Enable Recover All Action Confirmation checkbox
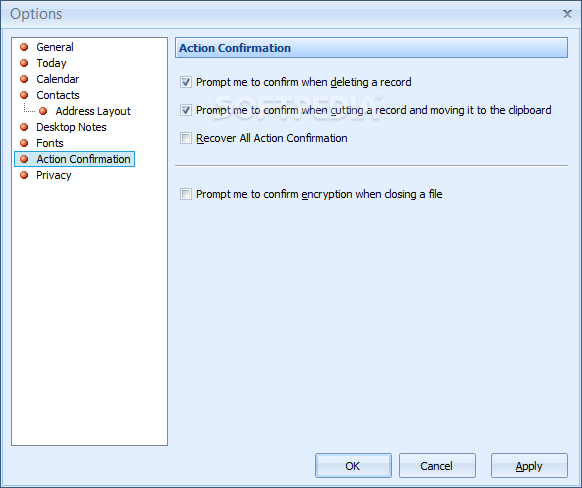The width and height of the screenshot is (582, 488). point(186,138)
